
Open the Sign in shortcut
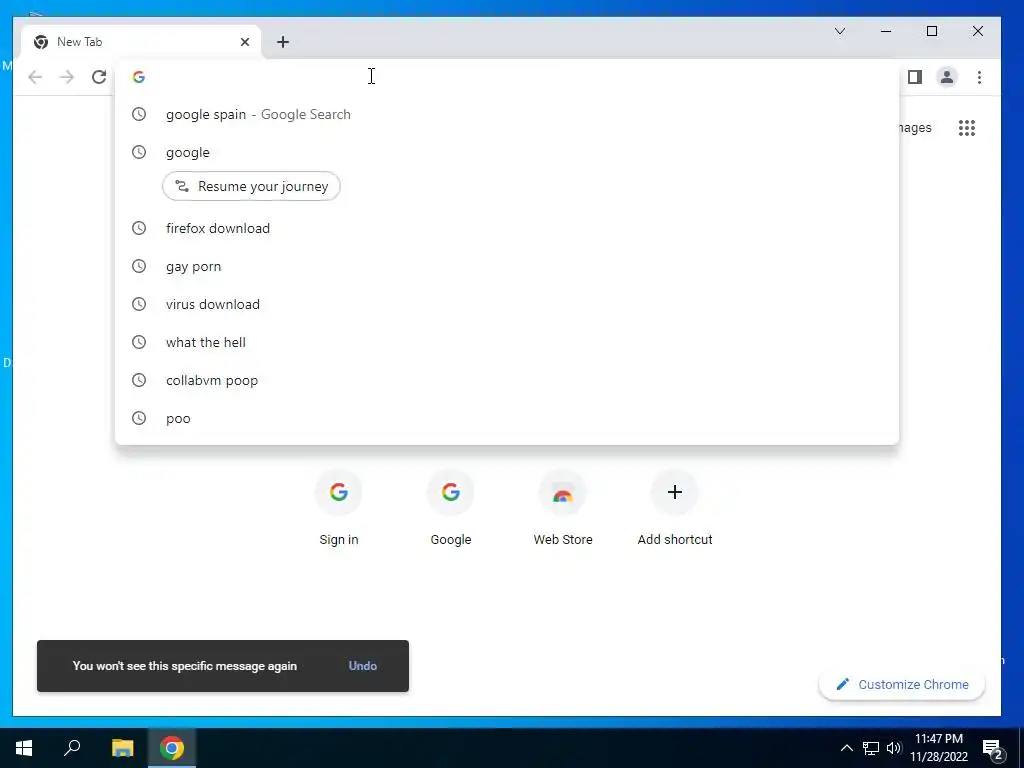338,507
